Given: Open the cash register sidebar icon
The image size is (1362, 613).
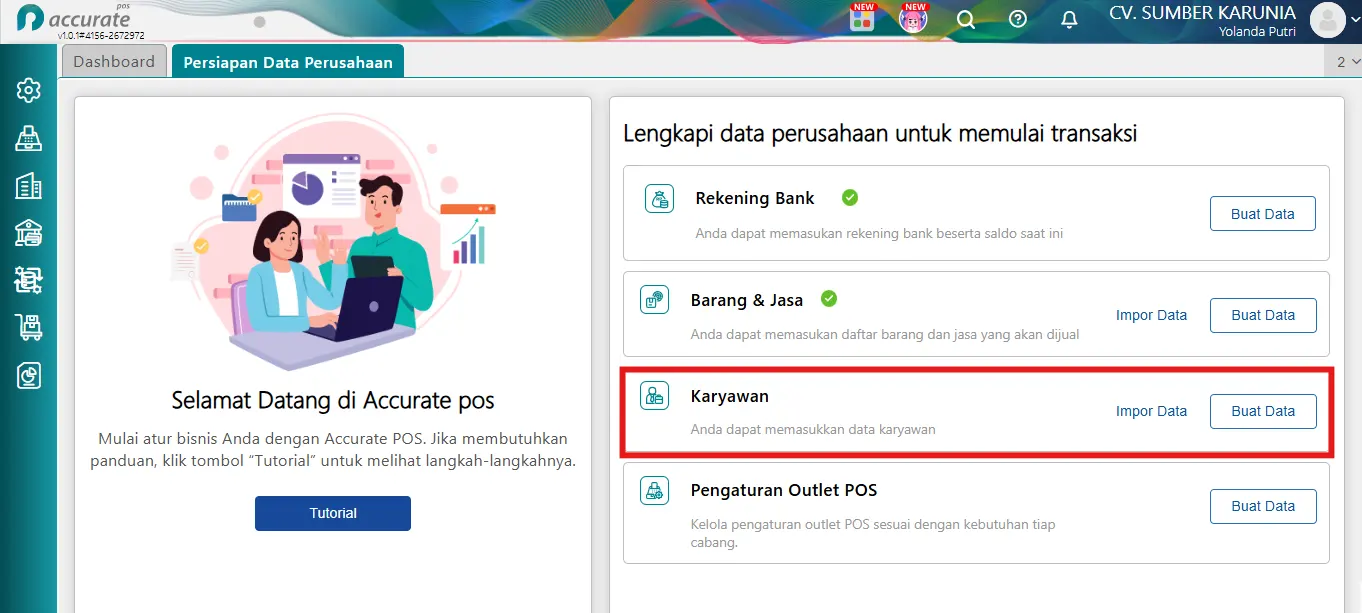Looking at the screenshot, I should pyautogui.click(x=29, y=138).
